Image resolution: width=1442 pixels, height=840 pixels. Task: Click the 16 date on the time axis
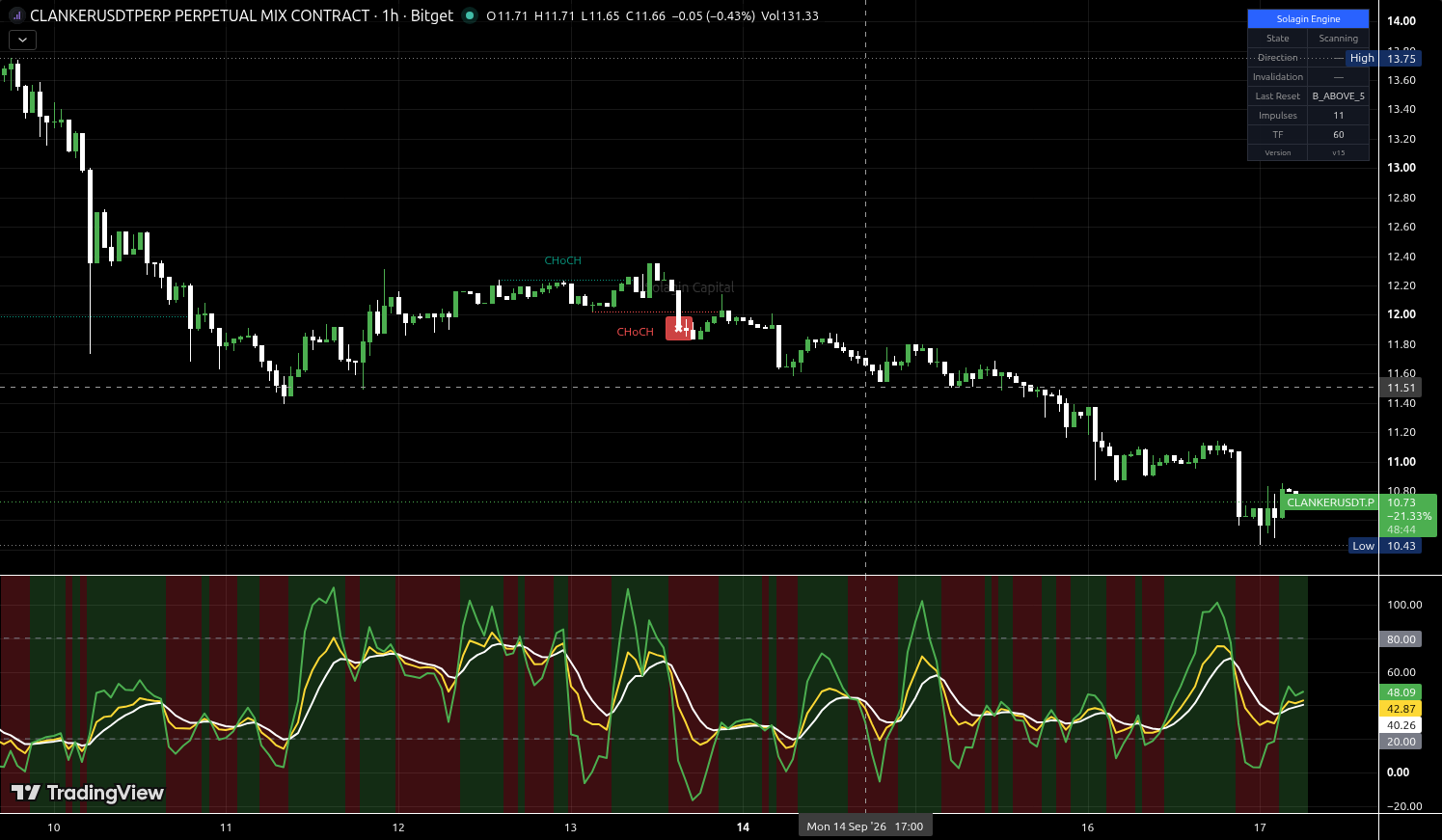[1088, 827]
